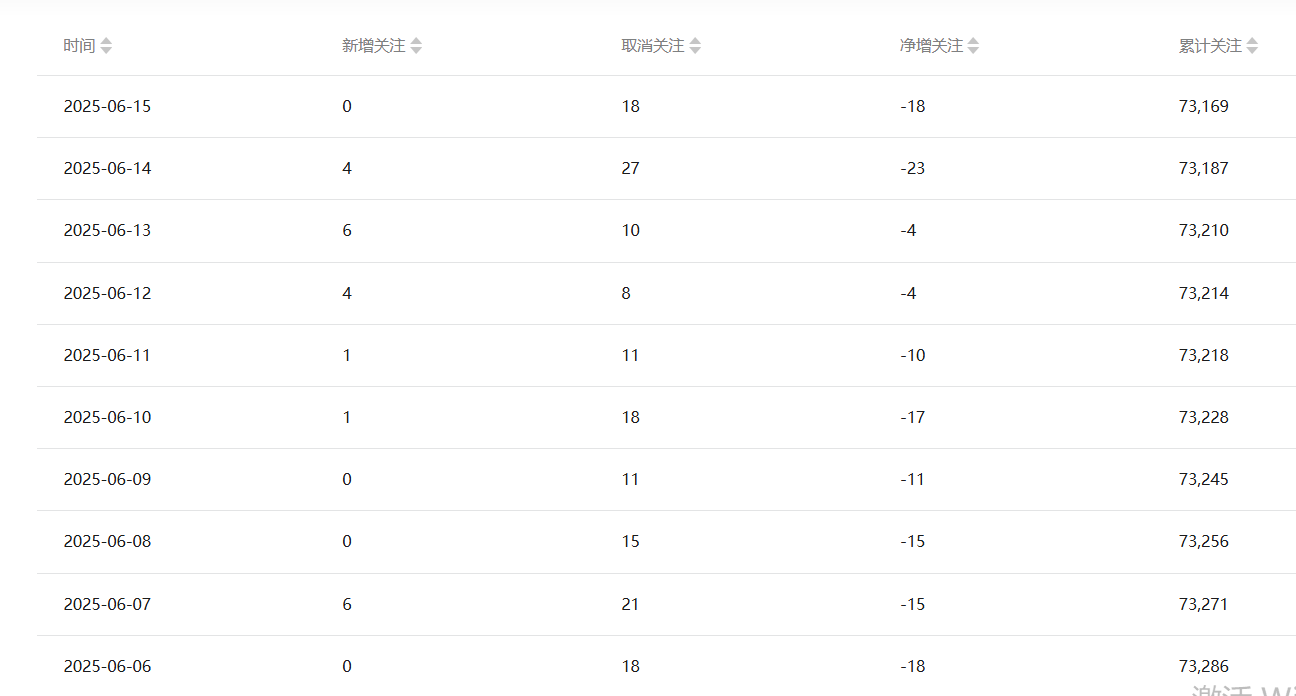The height and width of the screenshot is (696, 1296).
Task: Select cumulative value 73,210
Action: 1203,230
